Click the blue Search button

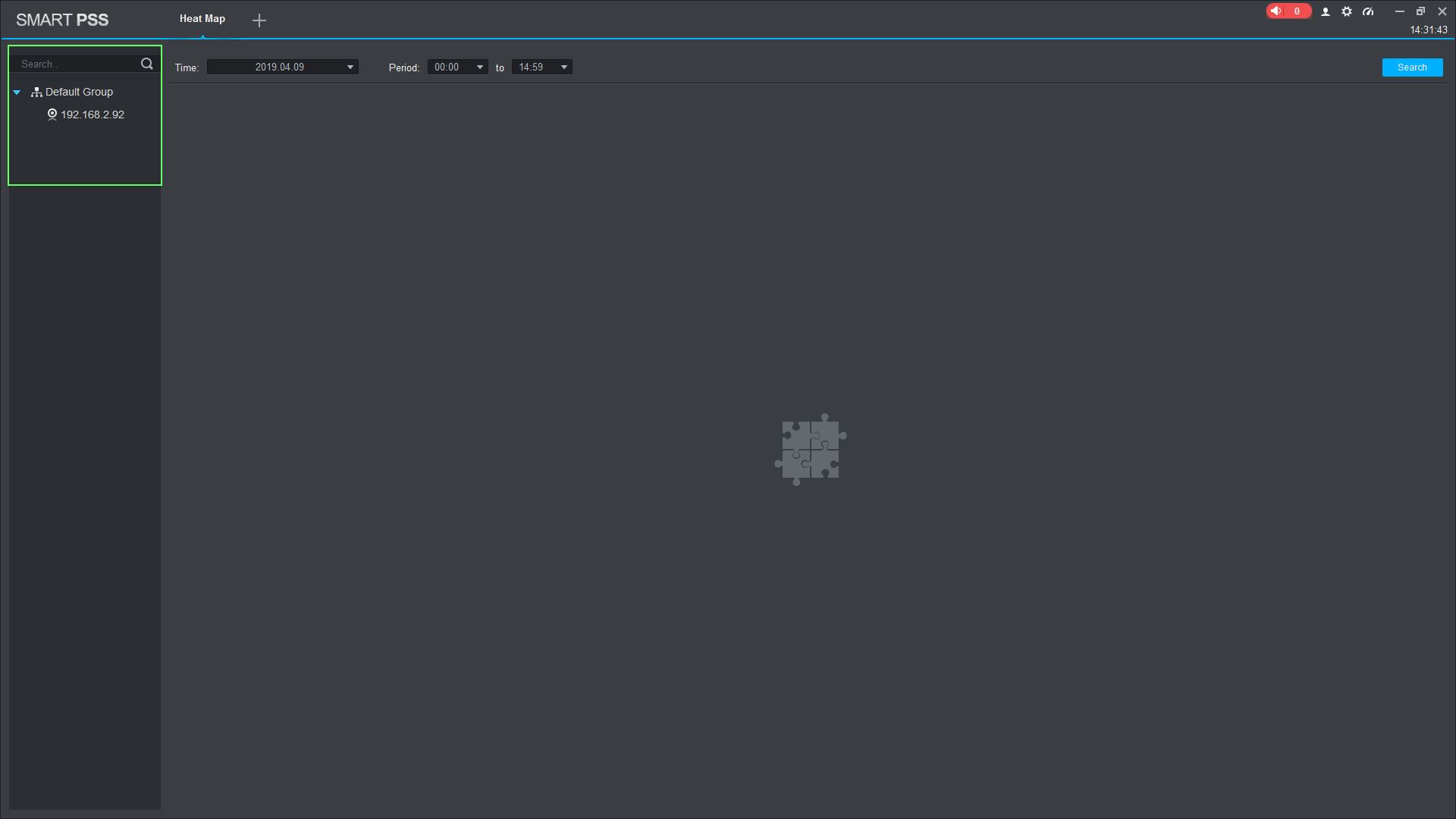point(1412,67)
